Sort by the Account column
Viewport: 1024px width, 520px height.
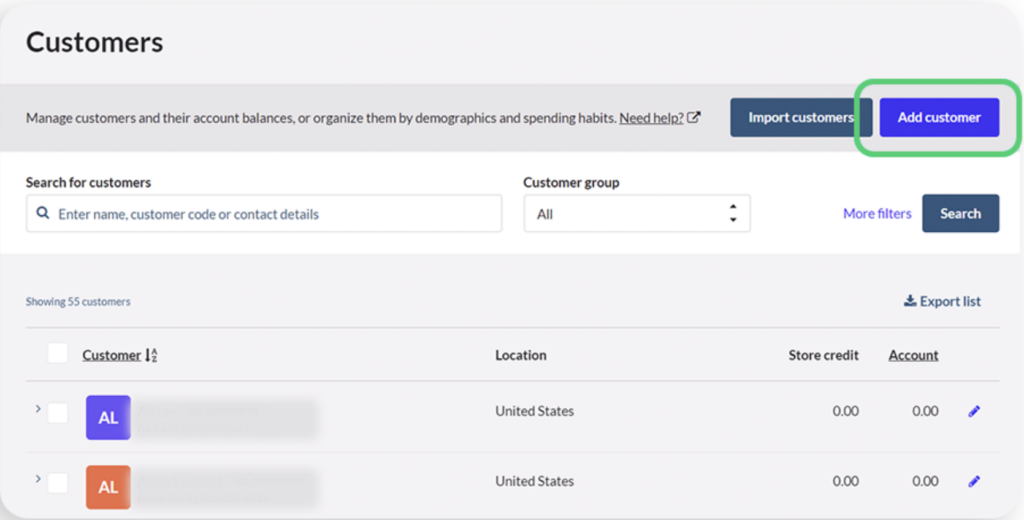click(913, 355)
